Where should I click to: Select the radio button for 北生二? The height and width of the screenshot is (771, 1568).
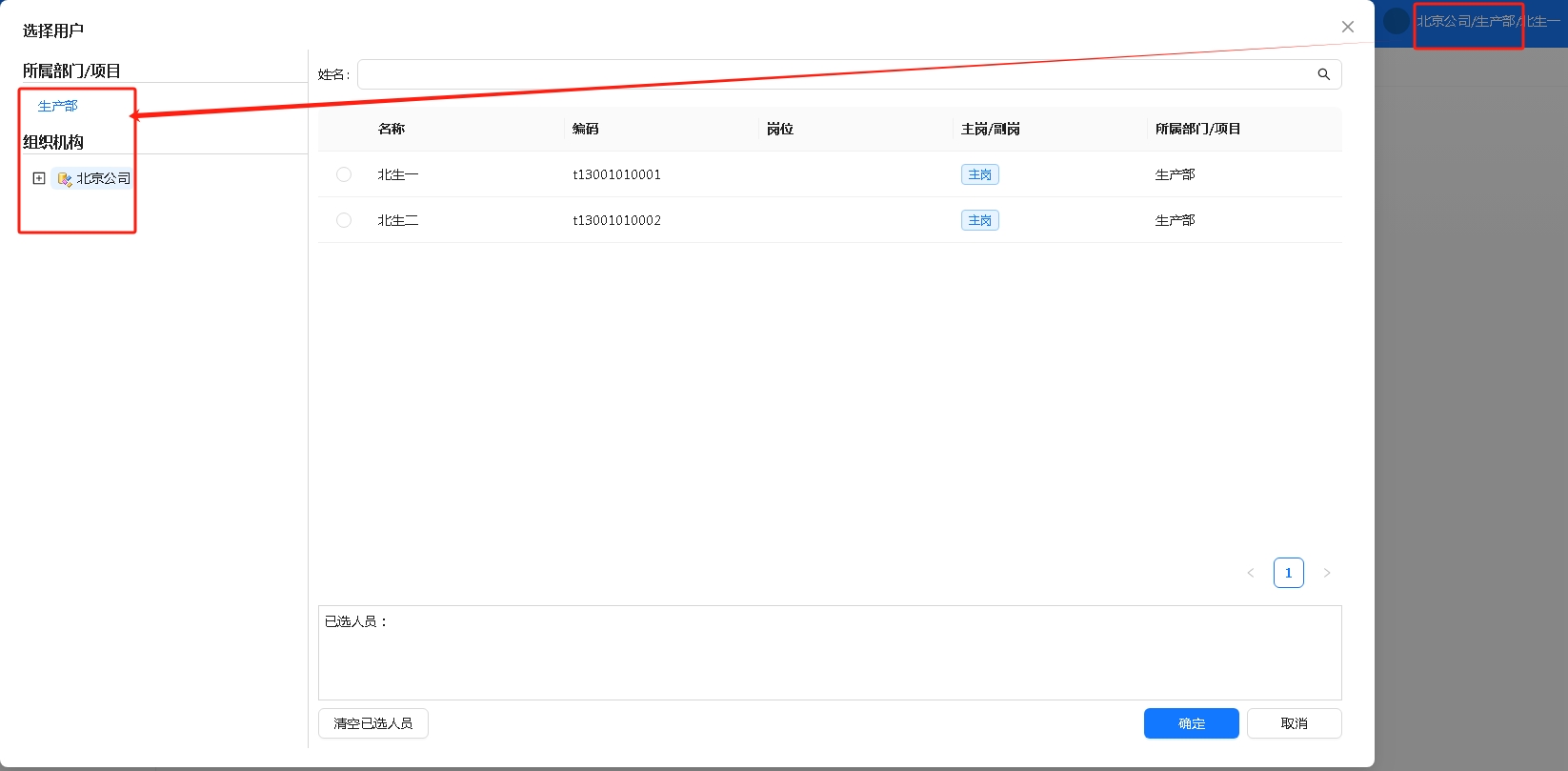tap(344, 220)
